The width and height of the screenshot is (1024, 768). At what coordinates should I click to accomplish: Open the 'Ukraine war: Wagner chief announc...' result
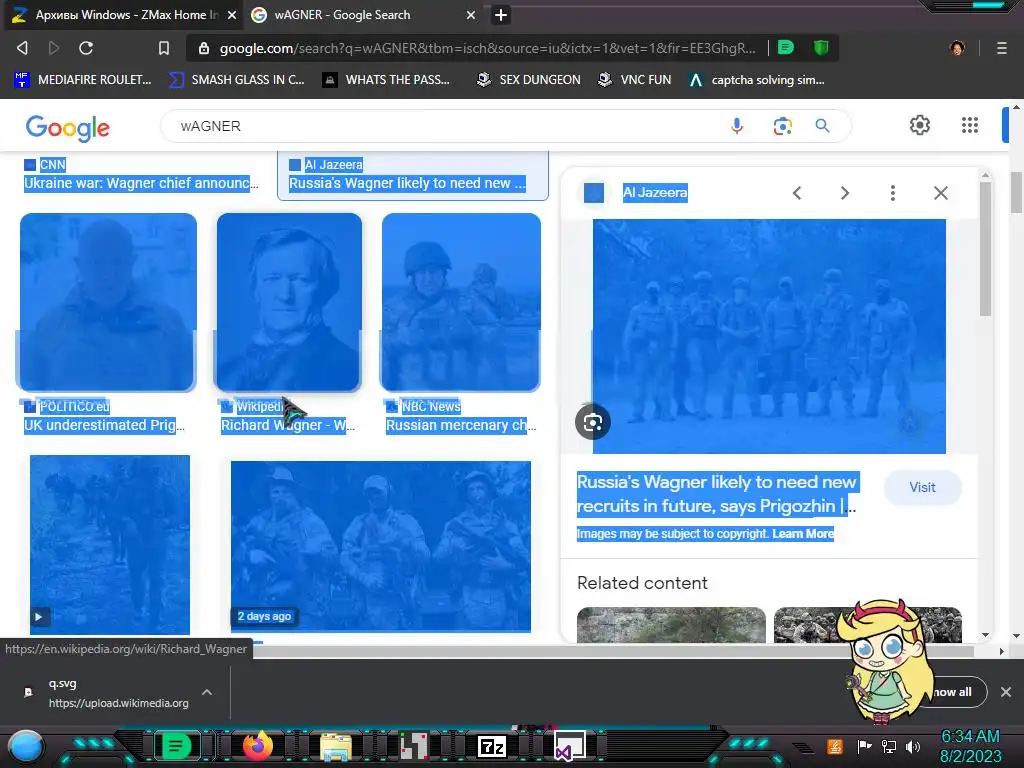tap(141, 183)
